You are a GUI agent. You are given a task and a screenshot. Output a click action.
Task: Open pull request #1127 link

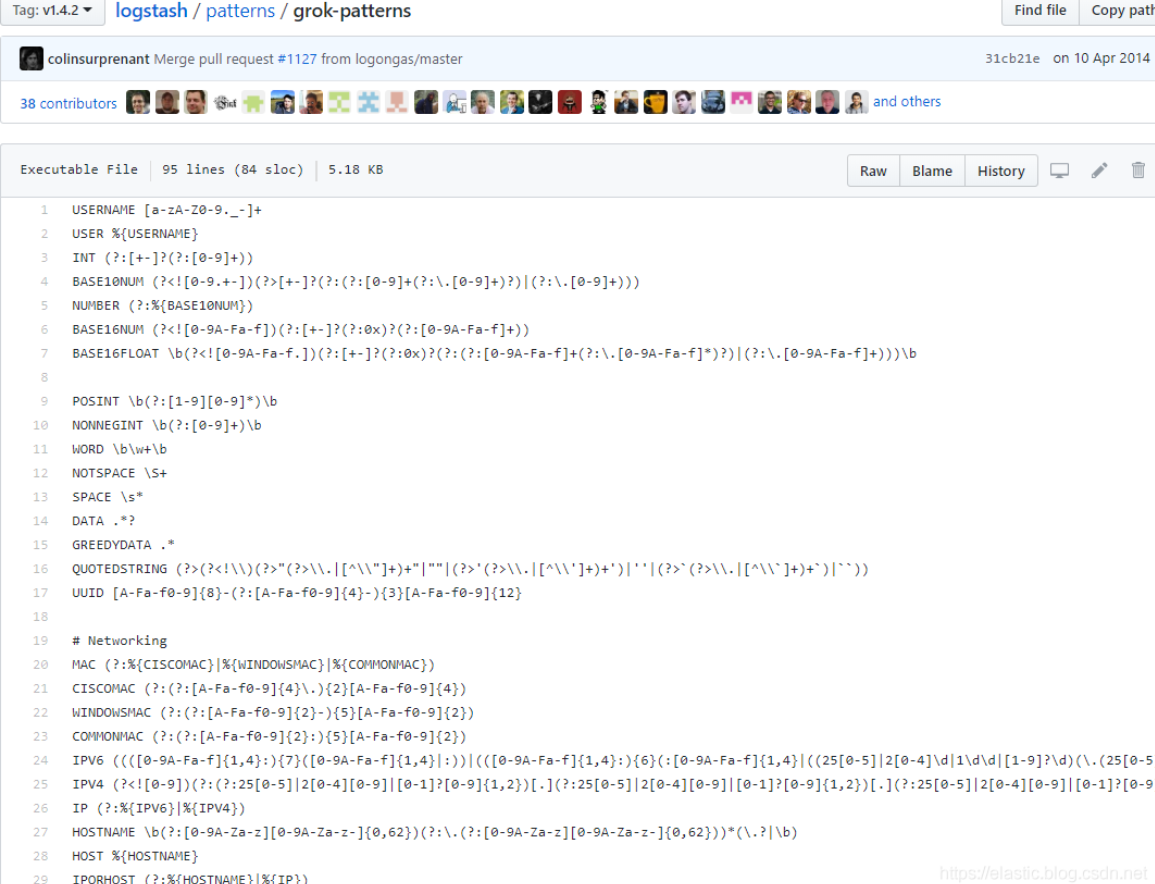[x=297, y=59]
